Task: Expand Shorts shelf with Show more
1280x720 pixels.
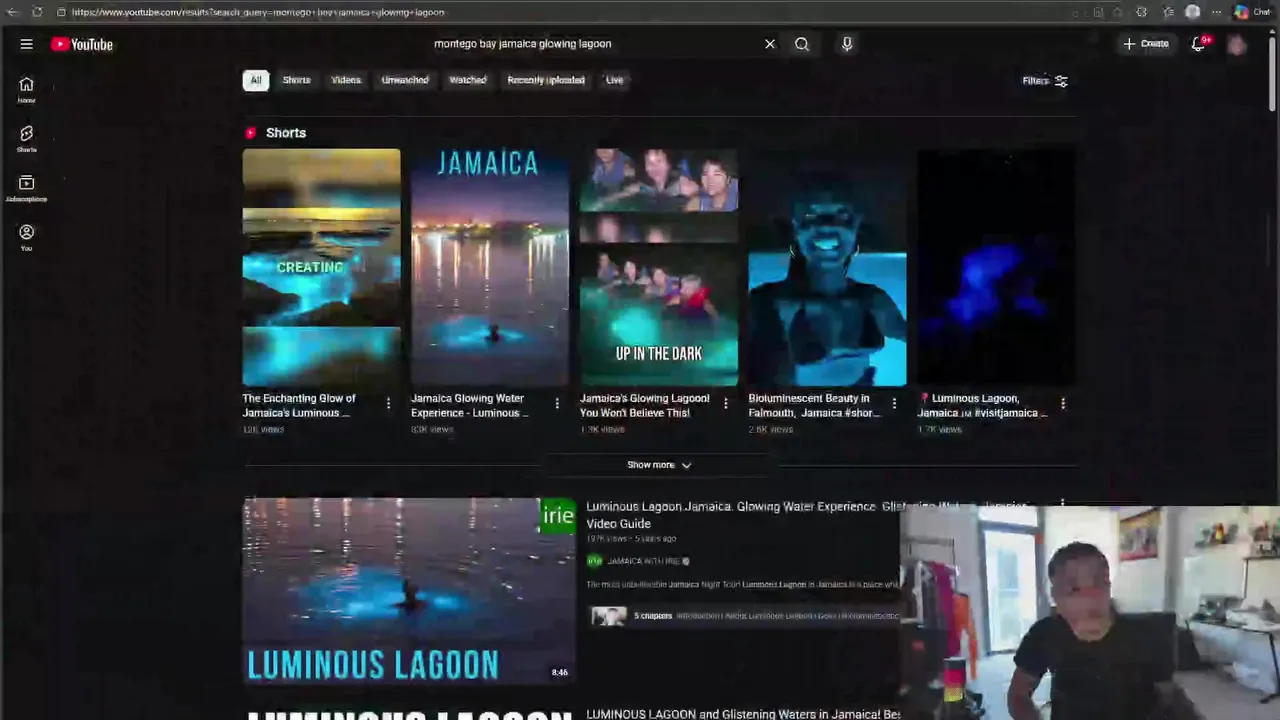Action: coord(659,465)
